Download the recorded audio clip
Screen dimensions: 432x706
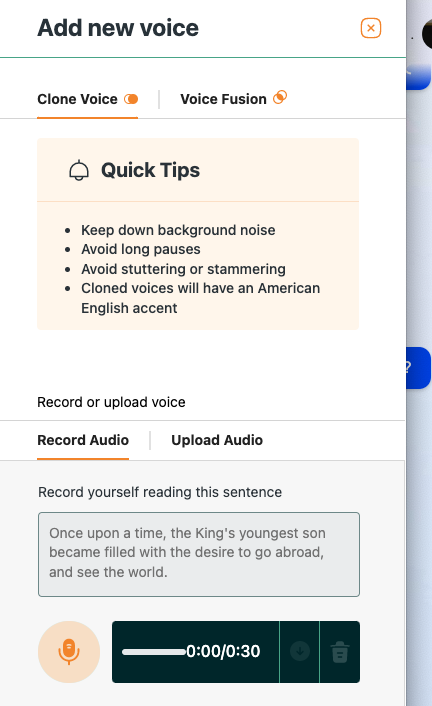[x=300, y=652]
